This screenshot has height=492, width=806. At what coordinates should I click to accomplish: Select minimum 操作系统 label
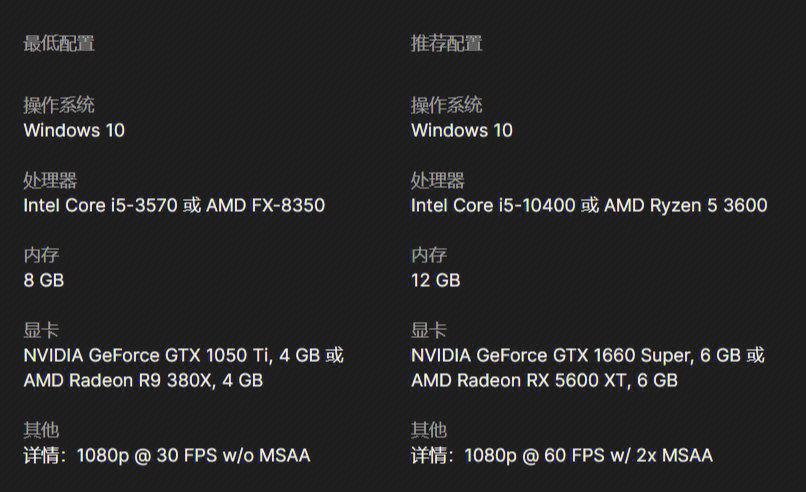pos(59,105)
